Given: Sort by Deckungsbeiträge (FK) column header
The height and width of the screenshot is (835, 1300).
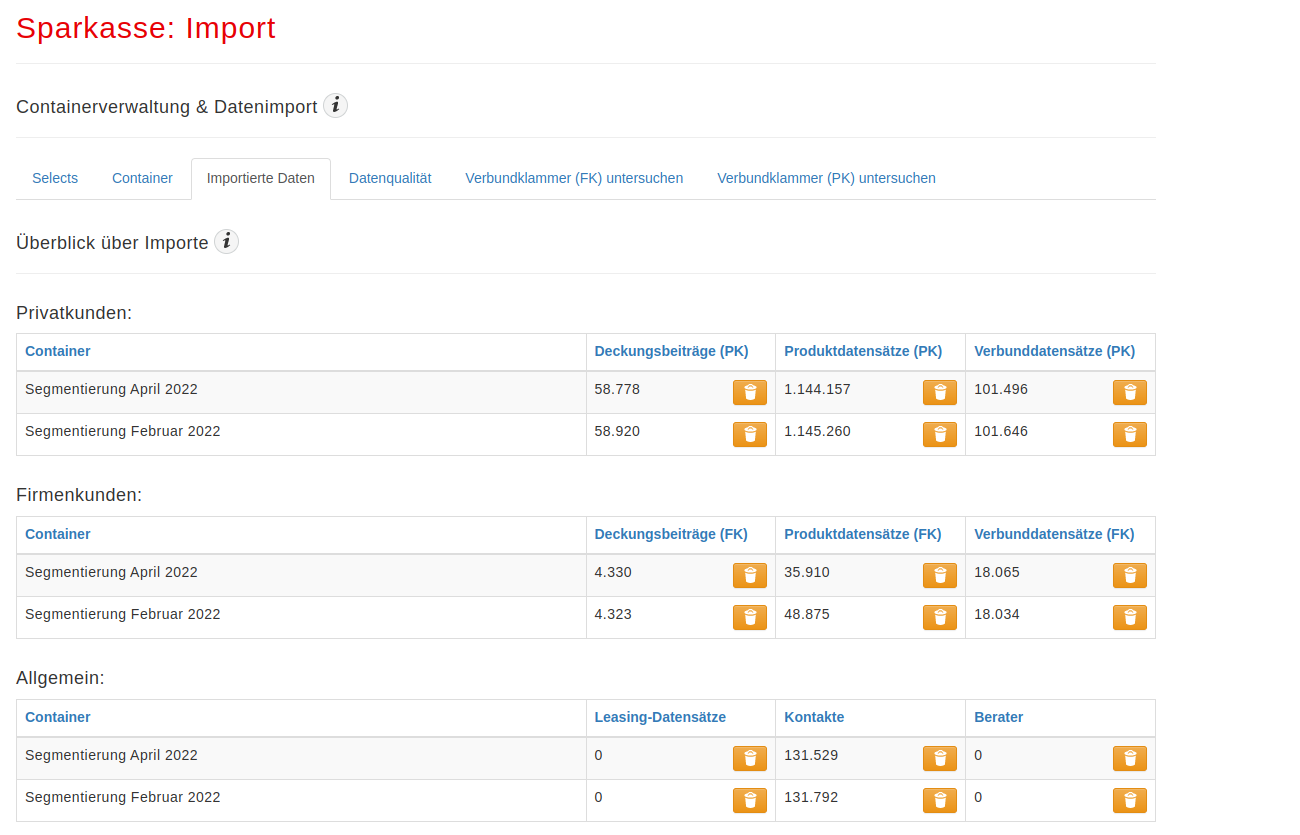Looking at the screenshot, I should pos(671,534).
